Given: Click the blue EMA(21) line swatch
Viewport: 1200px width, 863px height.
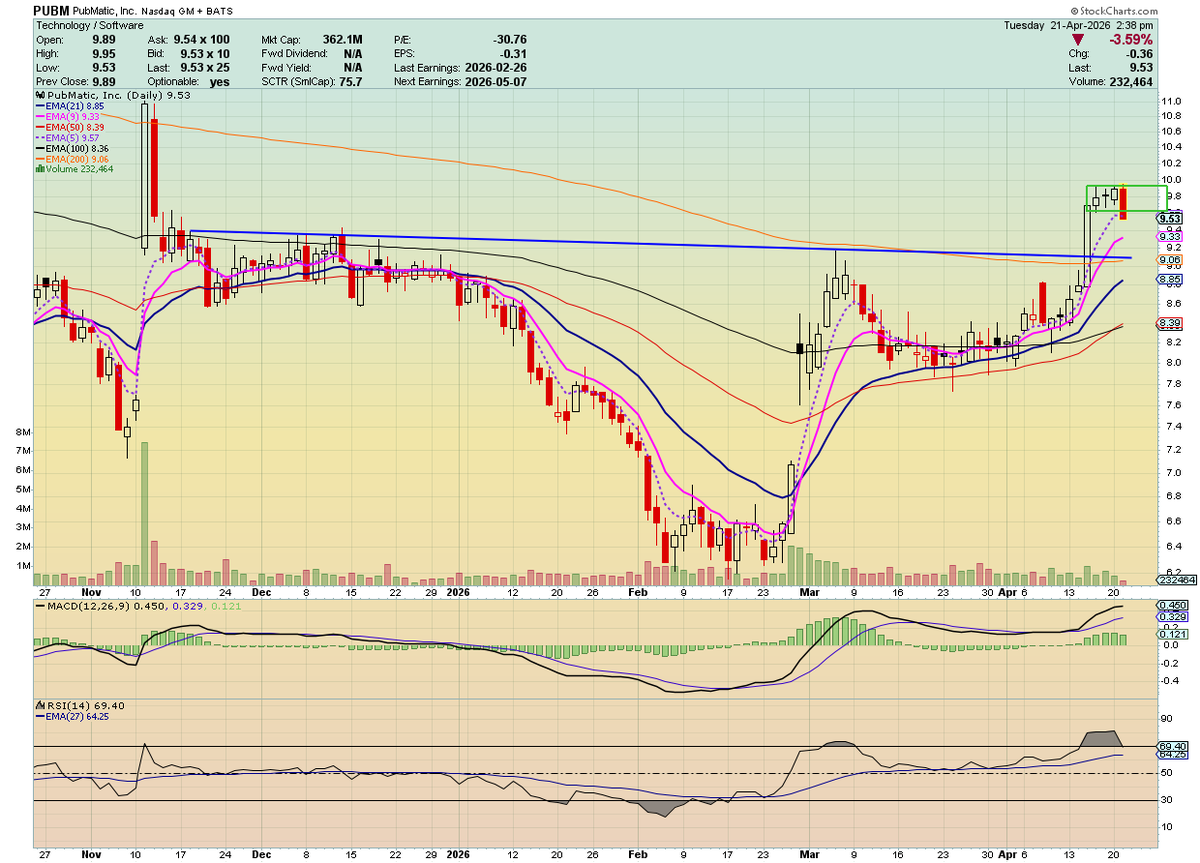Looking at the screenshot, I should tap(39, 106).
